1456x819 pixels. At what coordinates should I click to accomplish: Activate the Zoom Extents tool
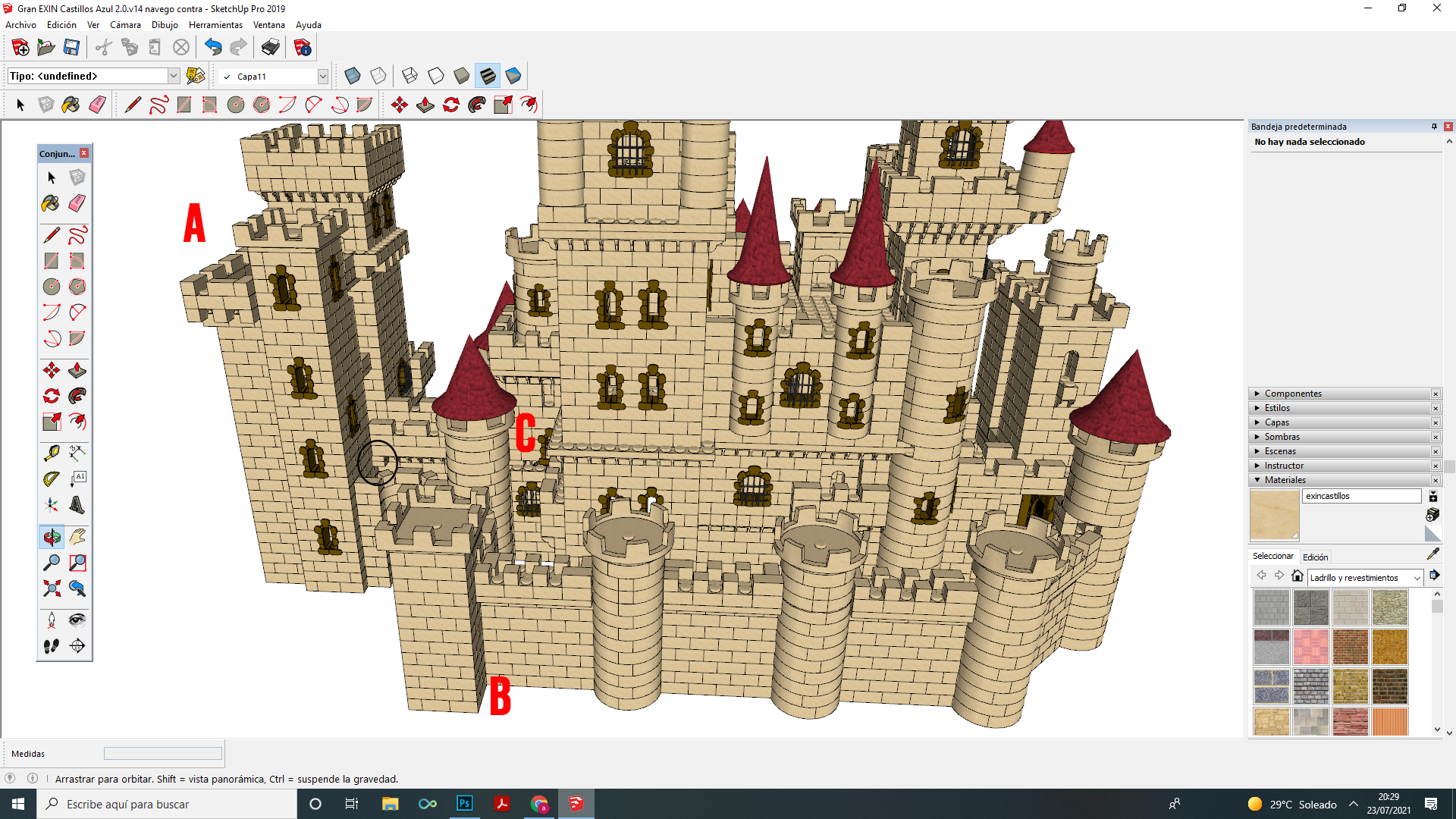click(51, 588)
